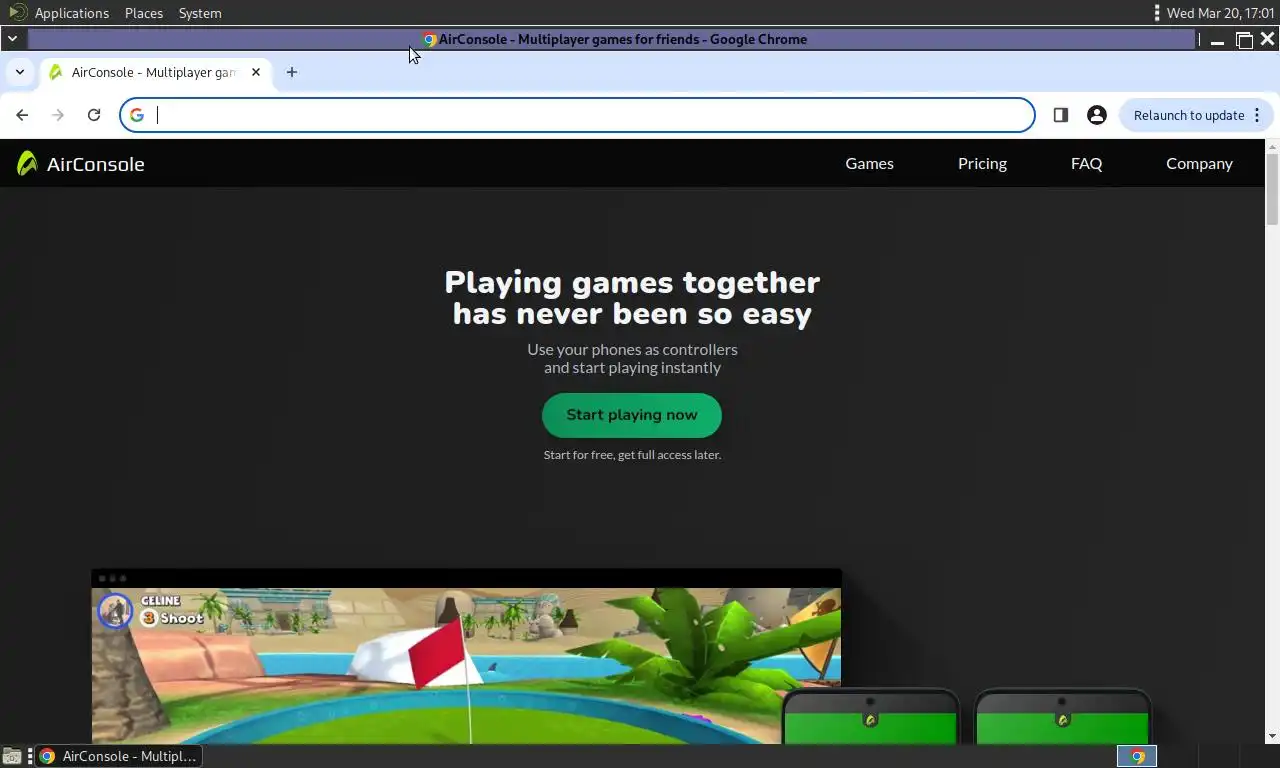The height and width of the screenshot is (768, 1280).
Task: Click the panel applet handle beside clock
Action: point(1157,13)
